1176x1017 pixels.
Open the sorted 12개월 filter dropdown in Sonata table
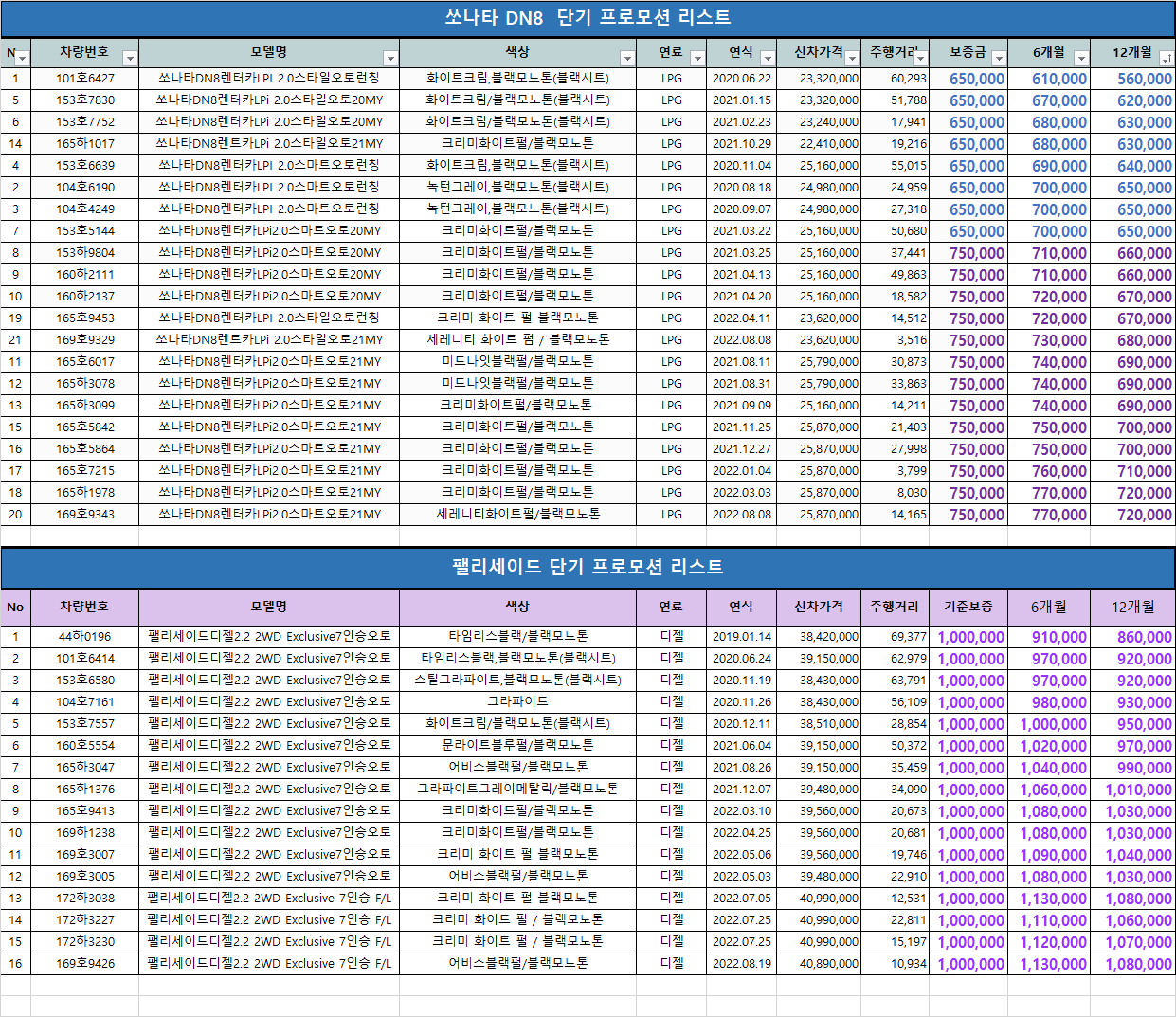click(x=1166, y=59)
